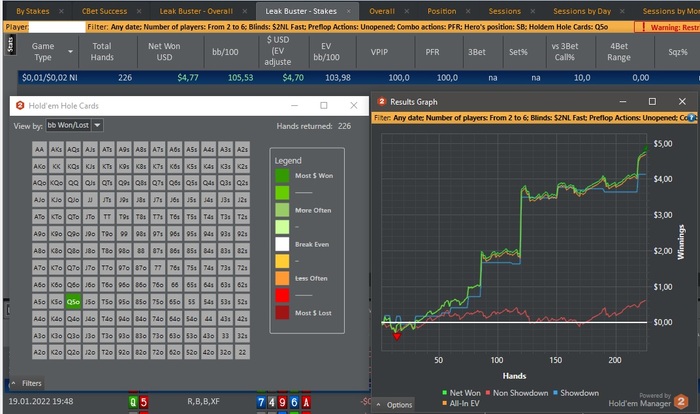Image resolution: width=700 pixels, height=414 pixels.
Task: Select the QQ hole card cell
Action: coord(73,183)
